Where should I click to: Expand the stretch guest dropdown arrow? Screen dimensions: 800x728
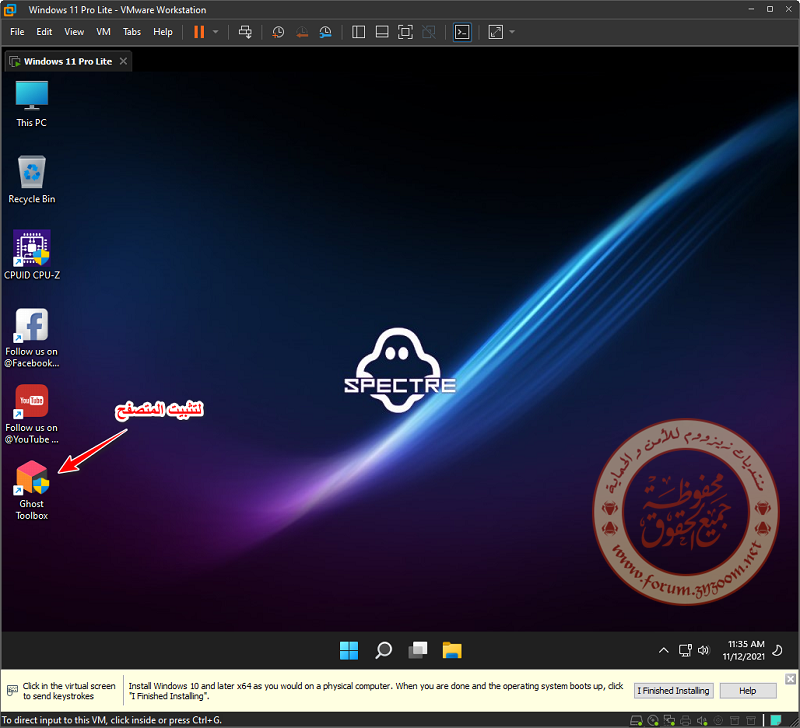pyautogui.click(x=512, y=32)
